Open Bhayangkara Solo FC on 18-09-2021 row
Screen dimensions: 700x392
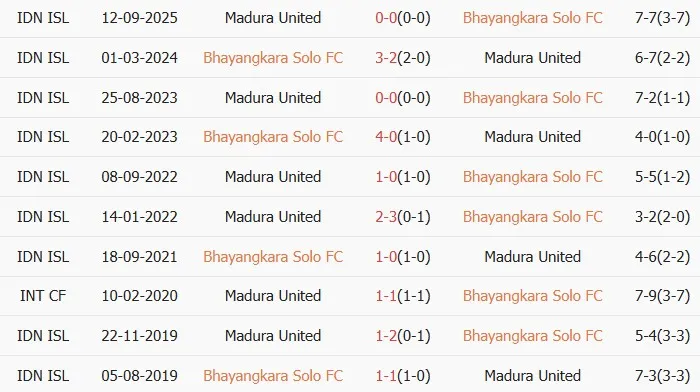[273, 257]
